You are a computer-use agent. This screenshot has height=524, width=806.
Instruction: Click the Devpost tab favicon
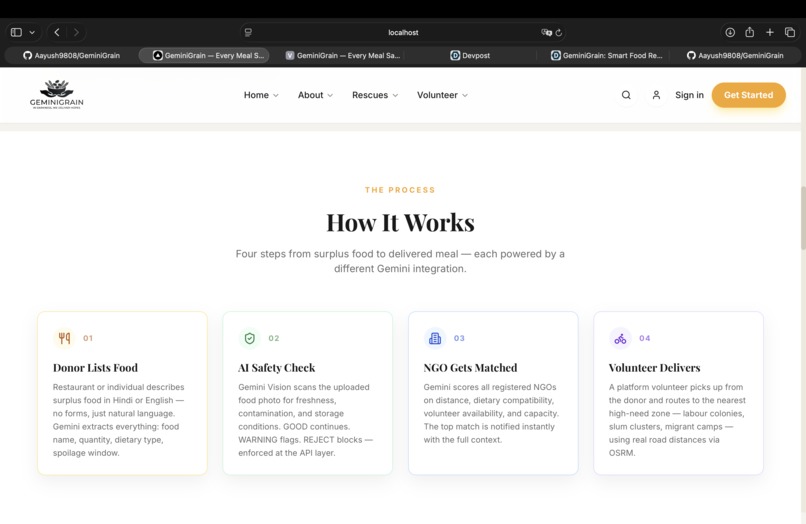click(x=455, y=56)
